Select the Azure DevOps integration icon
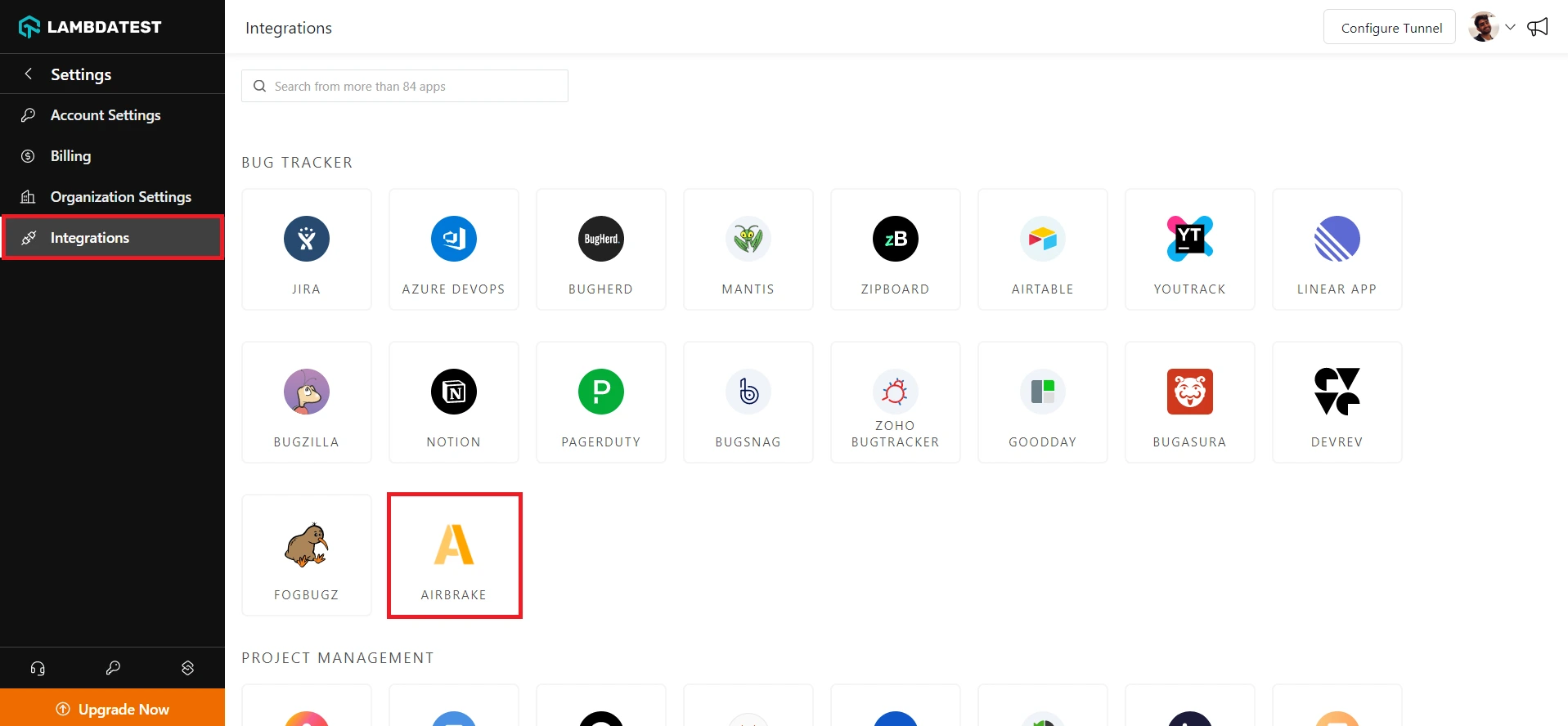Screen dimensions: 1568x726 454,240
